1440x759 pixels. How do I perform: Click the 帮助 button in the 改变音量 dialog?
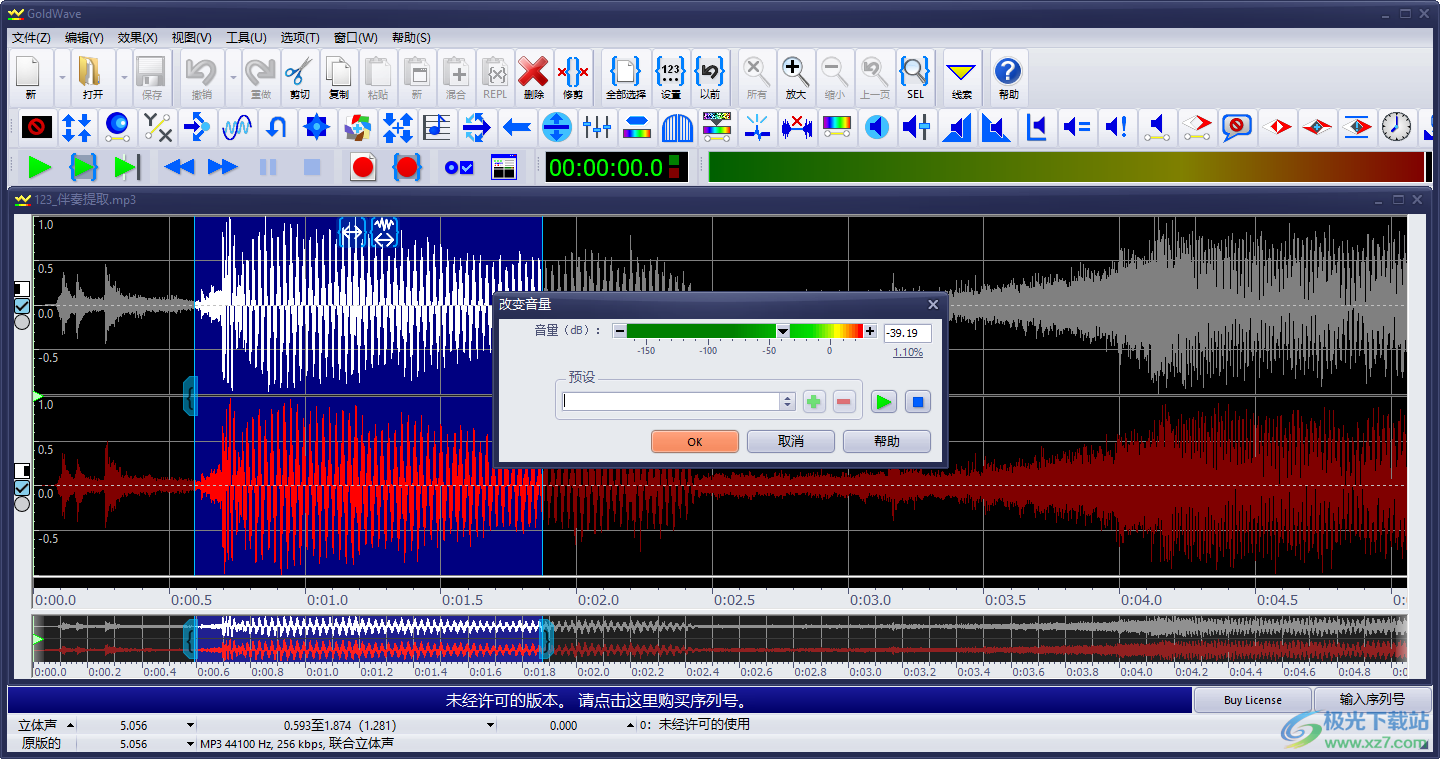coord(887,441)
